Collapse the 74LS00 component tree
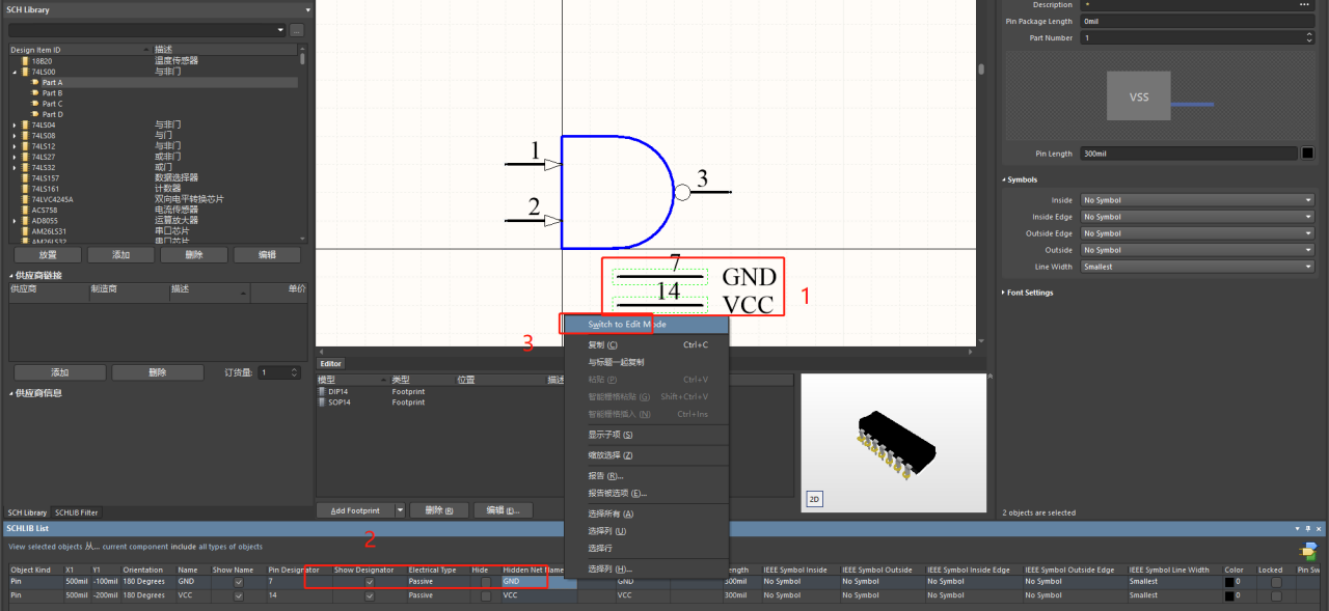1329x611 pixels. click(x=14, y=72)
